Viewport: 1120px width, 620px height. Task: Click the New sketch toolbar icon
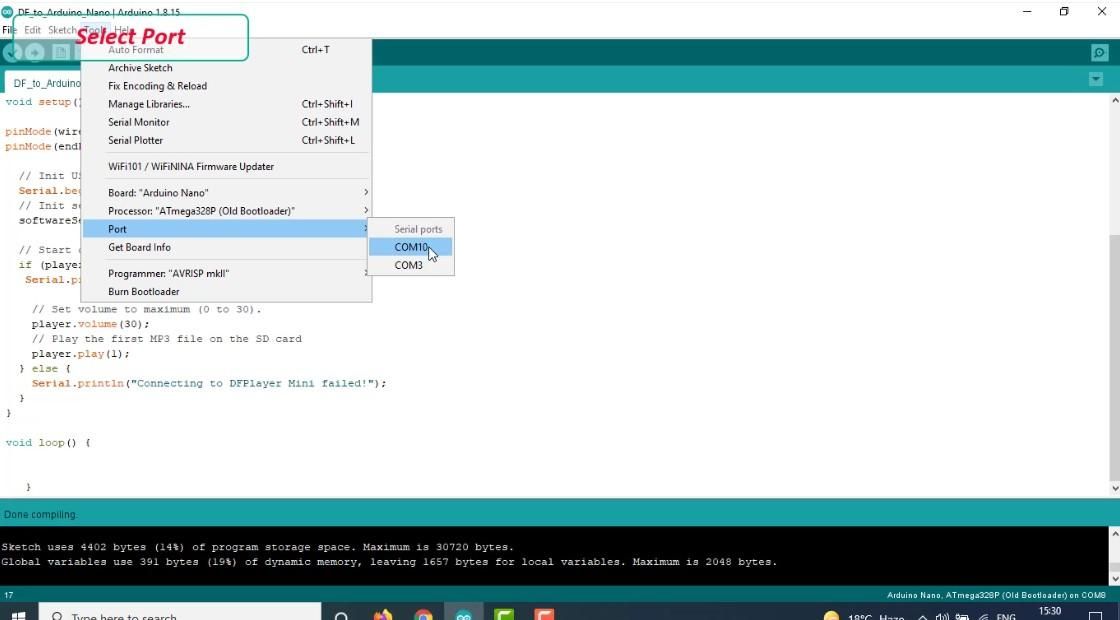point(59,52)
